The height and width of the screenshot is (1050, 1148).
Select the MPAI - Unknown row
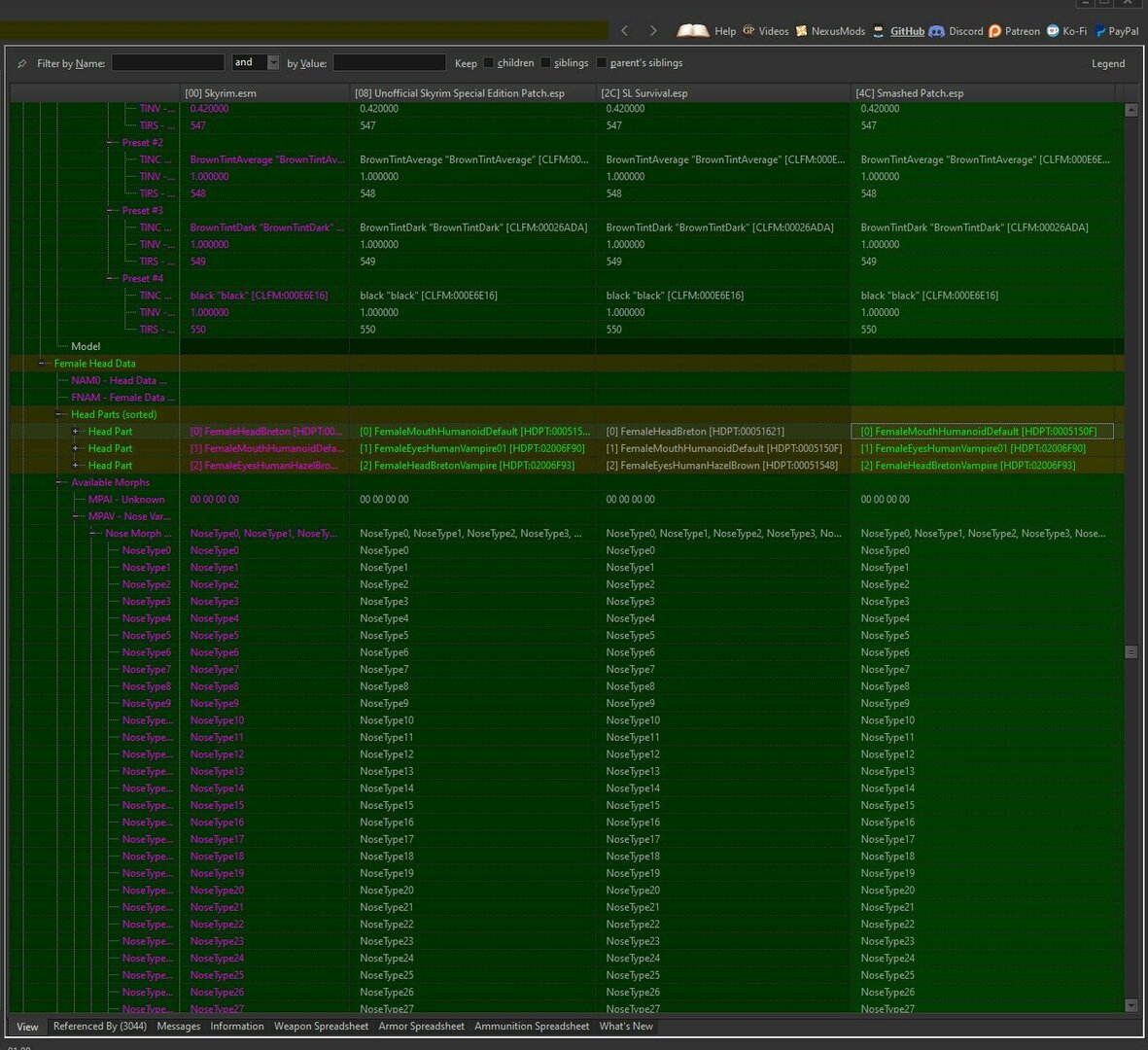[126, 500]
